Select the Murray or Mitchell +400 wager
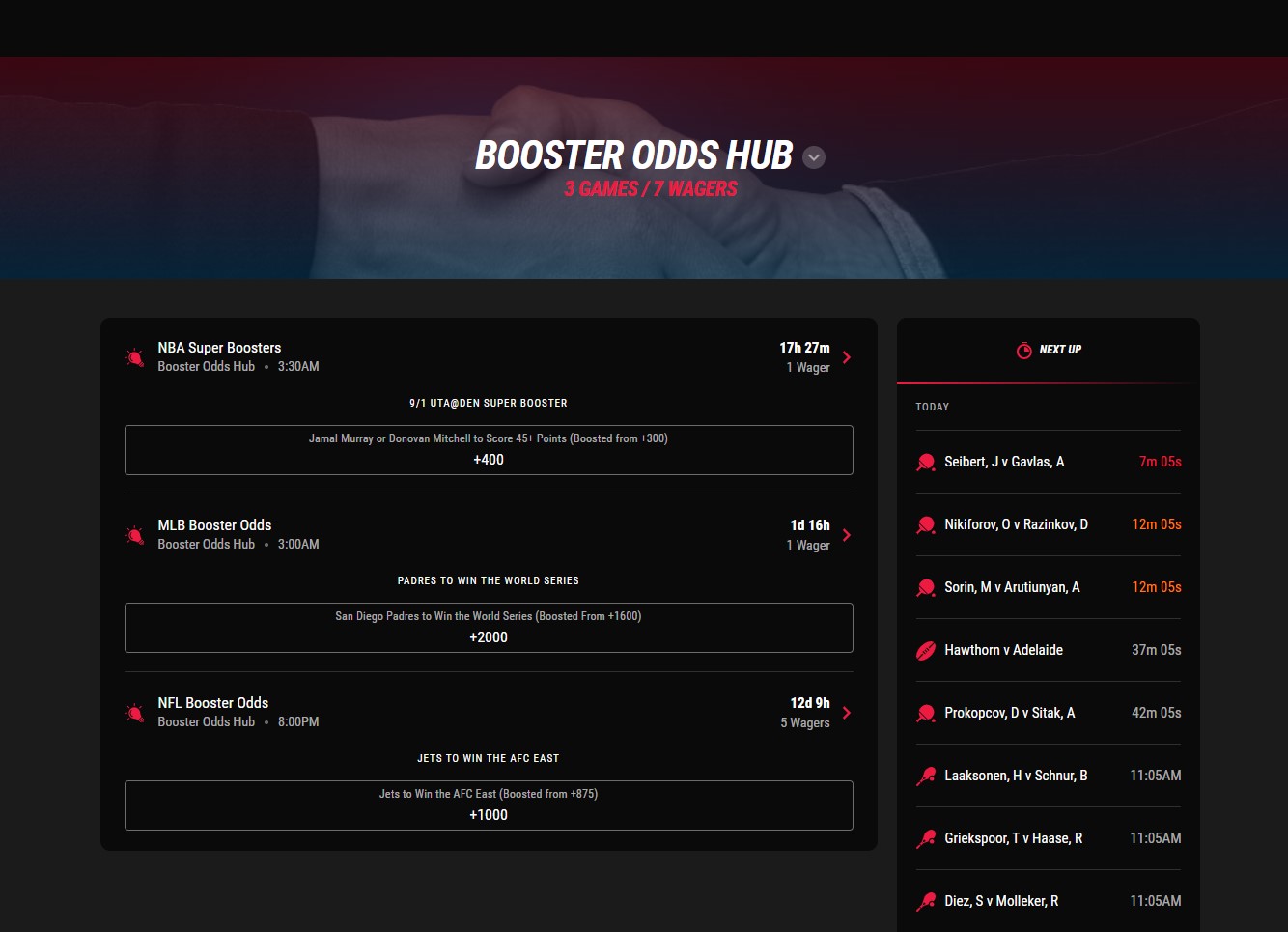The width and height of the screenshot is (1288, 932). click(x=489, y=450)
